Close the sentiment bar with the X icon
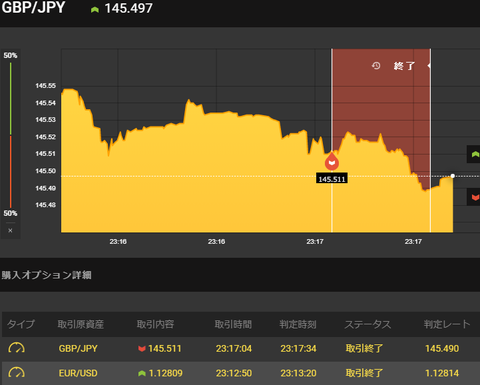 (10, 230)
